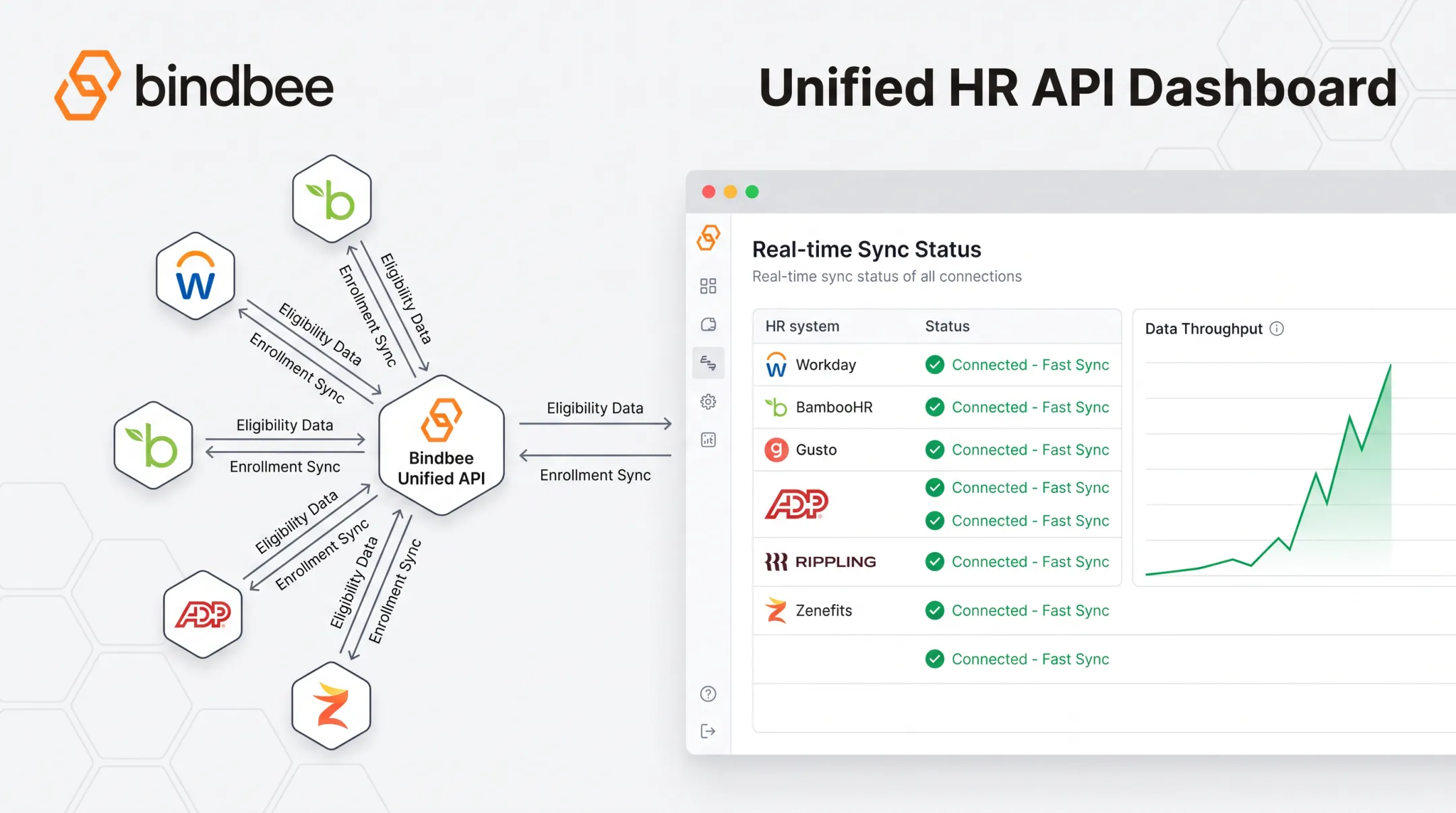Select the BambooHR row name

point(835,407)
